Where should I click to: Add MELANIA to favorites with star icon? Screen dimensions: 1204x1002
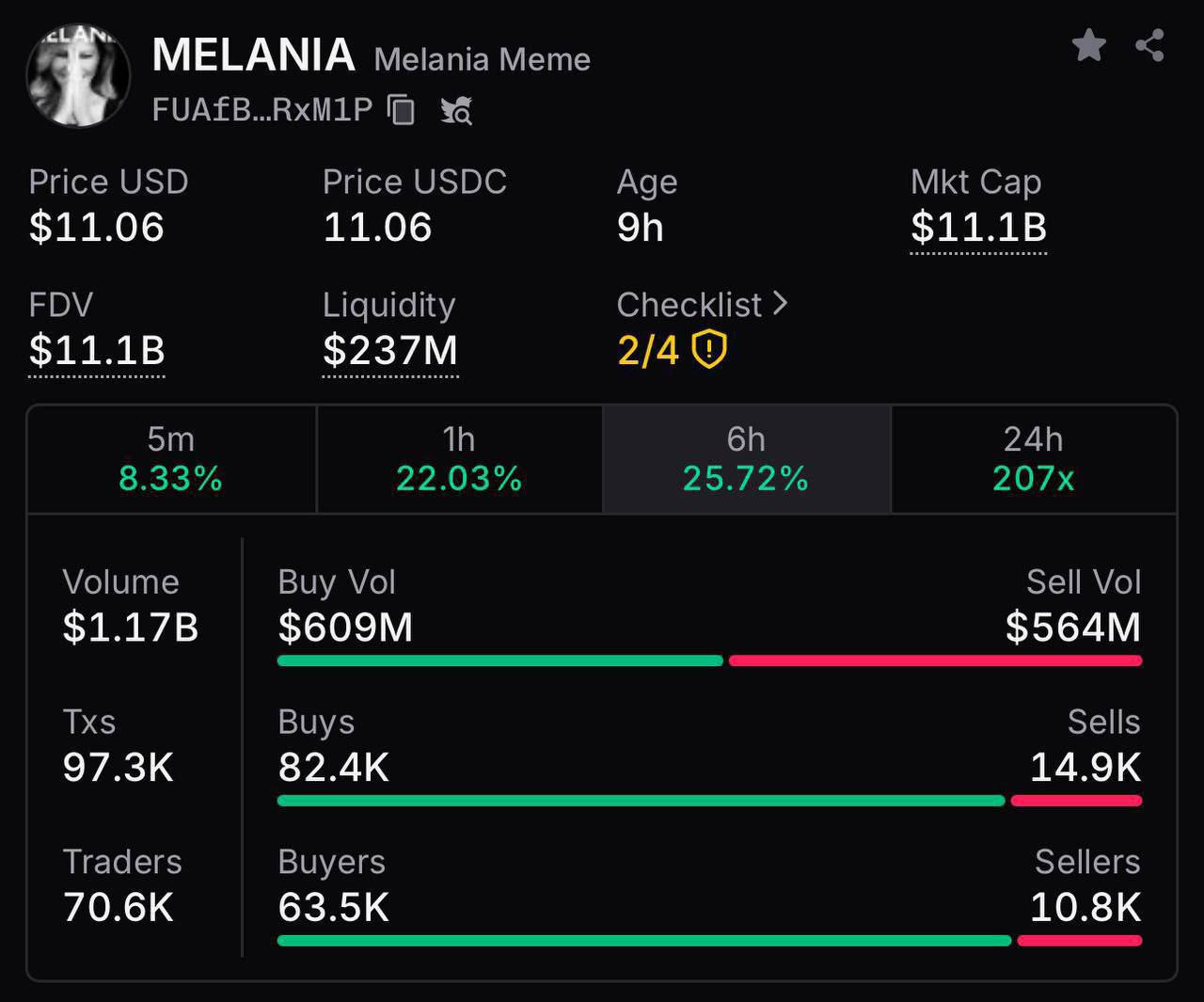(x=1088, y=45)
